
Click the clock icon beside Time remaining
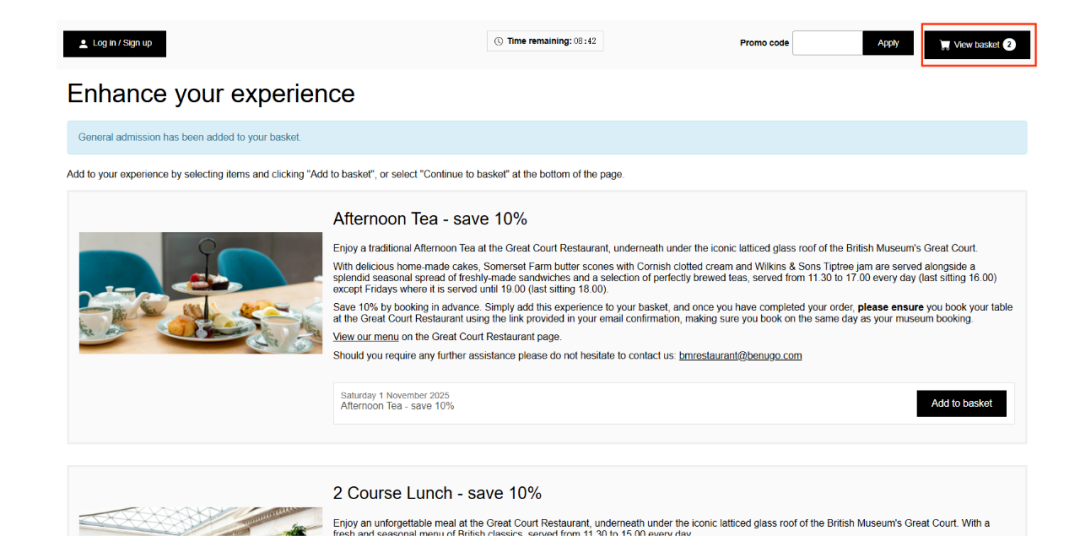pos(499,42)
